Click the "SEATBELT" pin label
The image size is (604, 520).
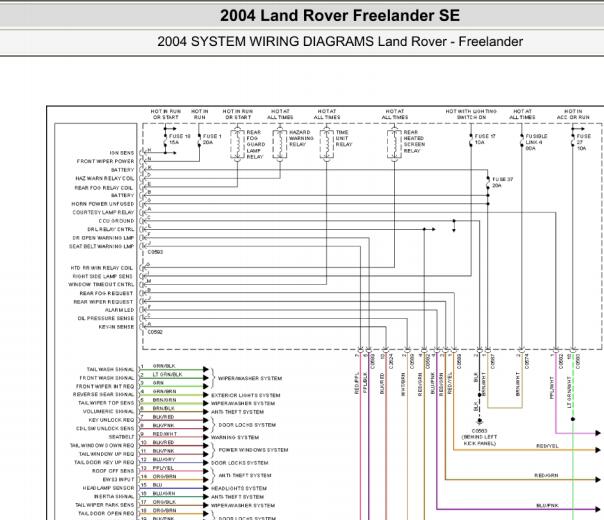click(122, 437)
